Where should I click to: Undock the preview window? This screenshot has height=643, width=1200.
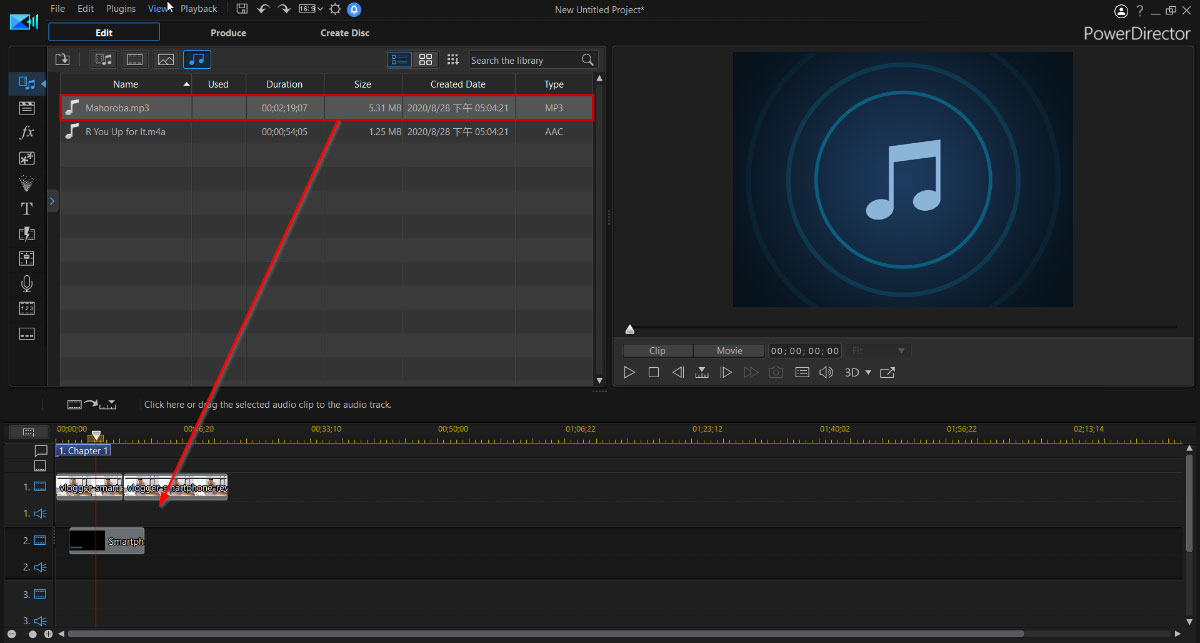click(x=887, y=372)
